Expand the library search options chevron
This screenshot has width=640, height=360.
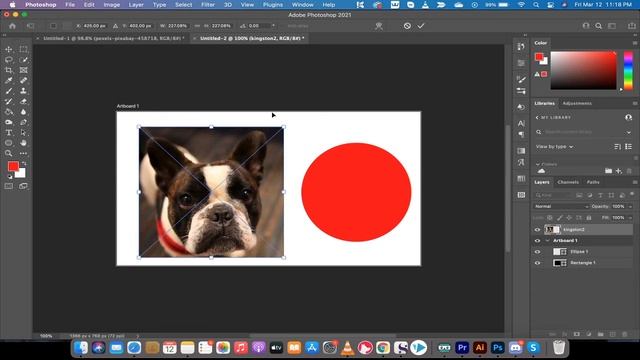pyautogui.click(x=629, y=132)
